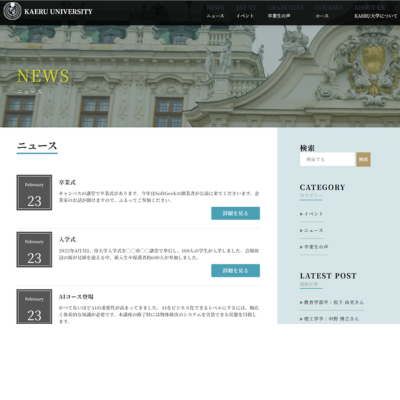Open the NEWS menu item
Screen dimensions: 400x400
click(215, 12)
